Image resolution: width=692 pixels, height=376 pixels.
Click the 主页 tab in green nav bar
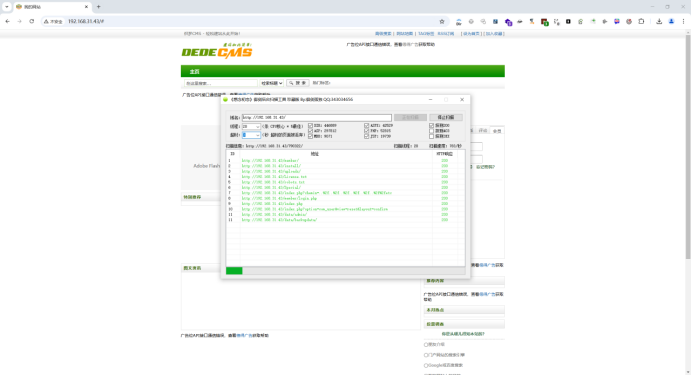point(195,71)
